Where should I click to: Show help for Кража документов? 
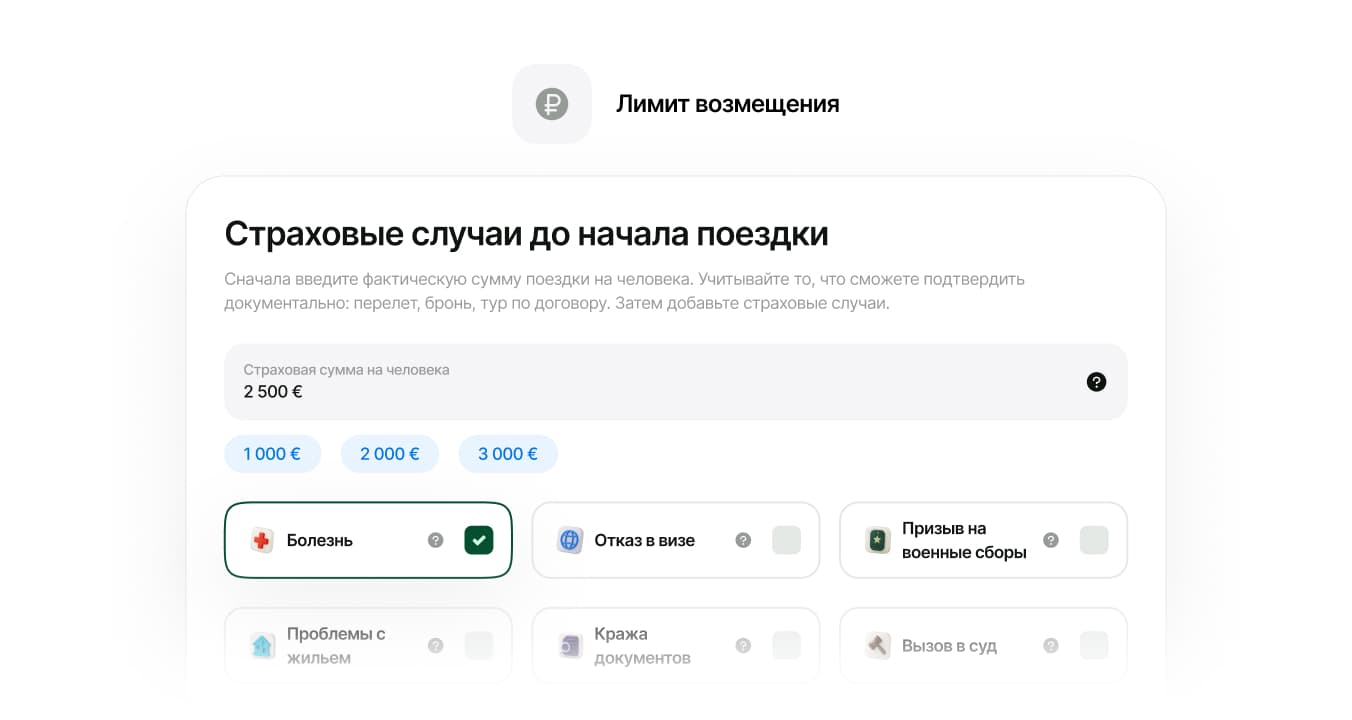[743, 646]
